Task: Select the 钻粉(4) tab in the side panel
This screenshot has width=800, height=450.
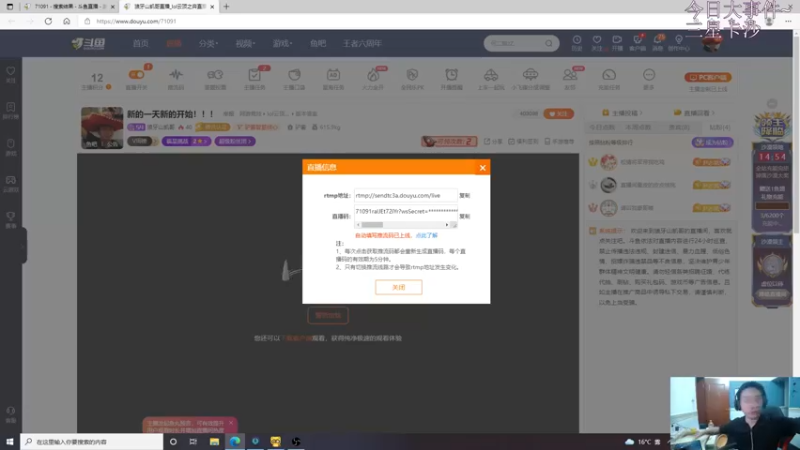Action: pos(719,127)
